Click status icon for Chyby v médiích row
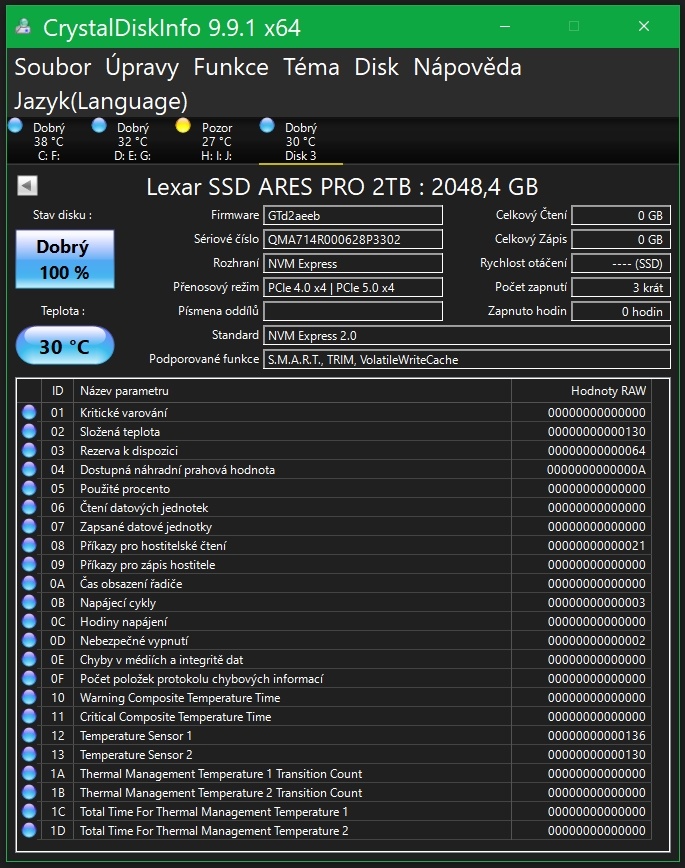685x868 pixels. click(29, 659)
